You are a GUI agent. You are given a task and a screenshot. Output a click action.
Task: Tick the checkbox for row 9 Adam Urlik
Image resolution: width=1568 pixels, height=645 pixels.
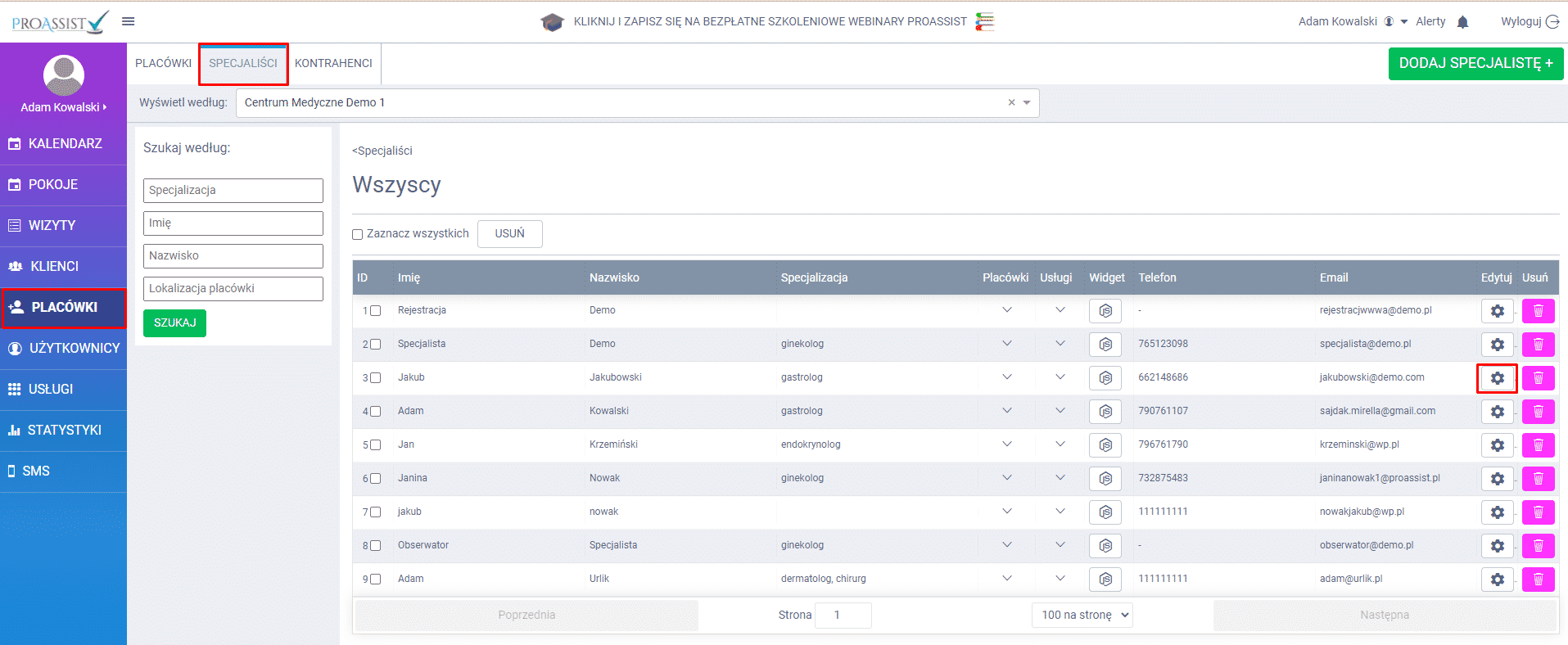pyautogui.click(x=376, y=580)
